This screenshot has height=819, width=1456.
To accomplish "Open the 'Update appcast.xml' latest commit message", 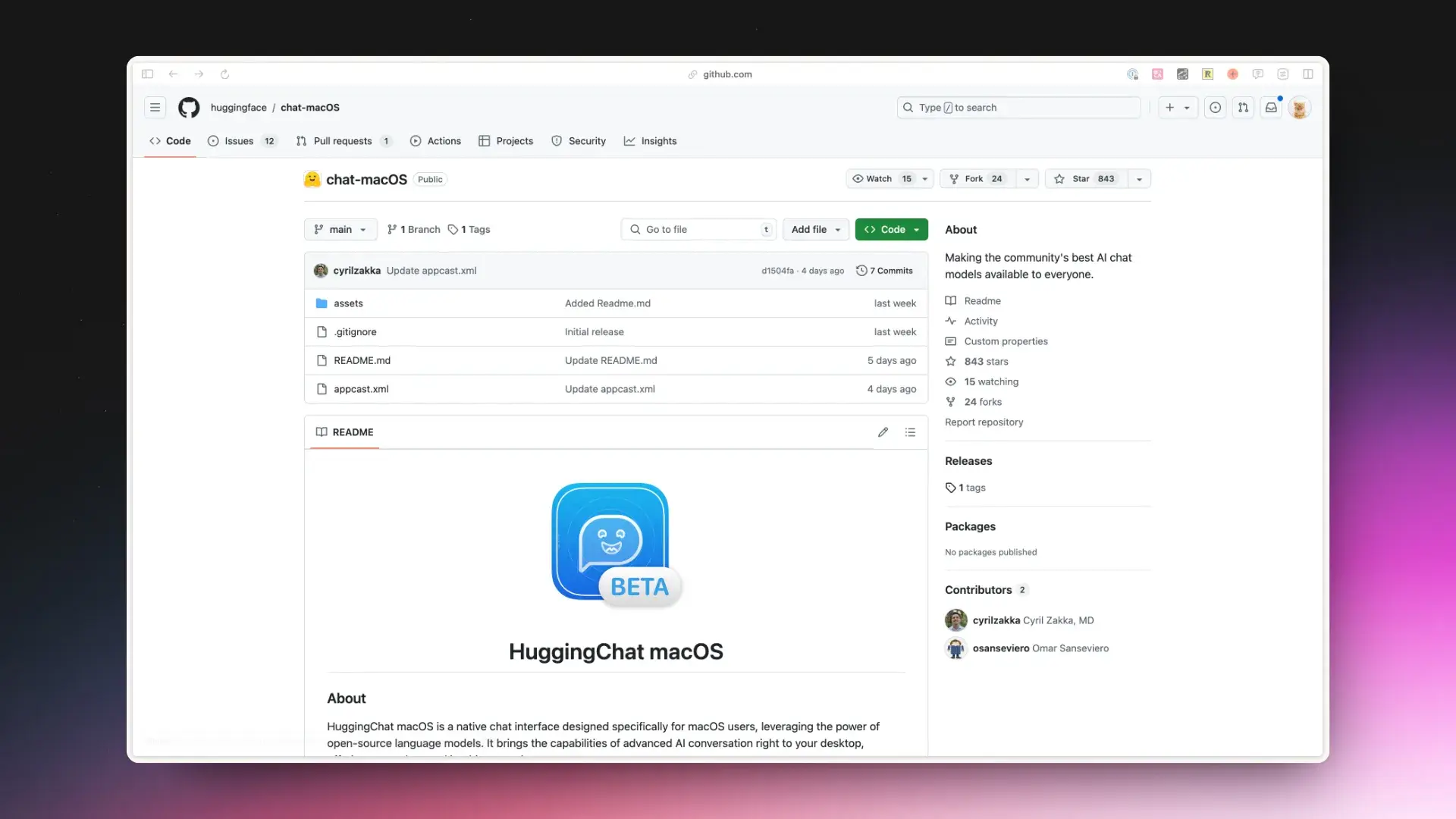I will pyautogui.click(x=431, y=271).
